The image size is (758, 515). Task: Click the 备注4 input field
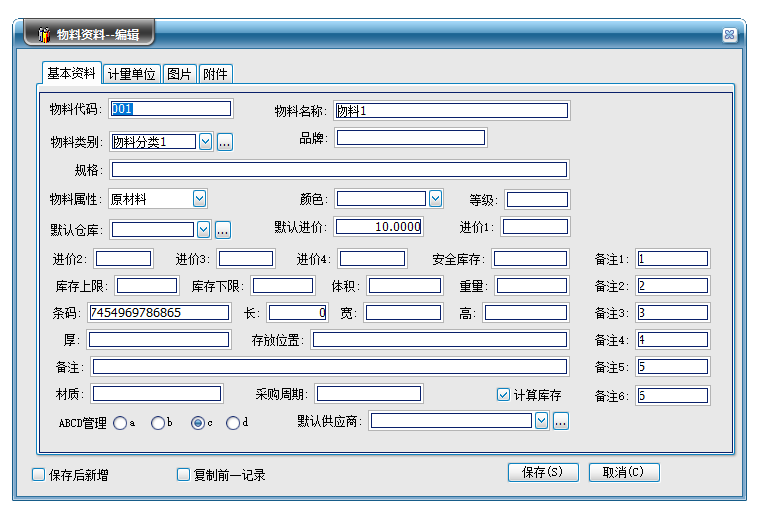pos(672,339)
